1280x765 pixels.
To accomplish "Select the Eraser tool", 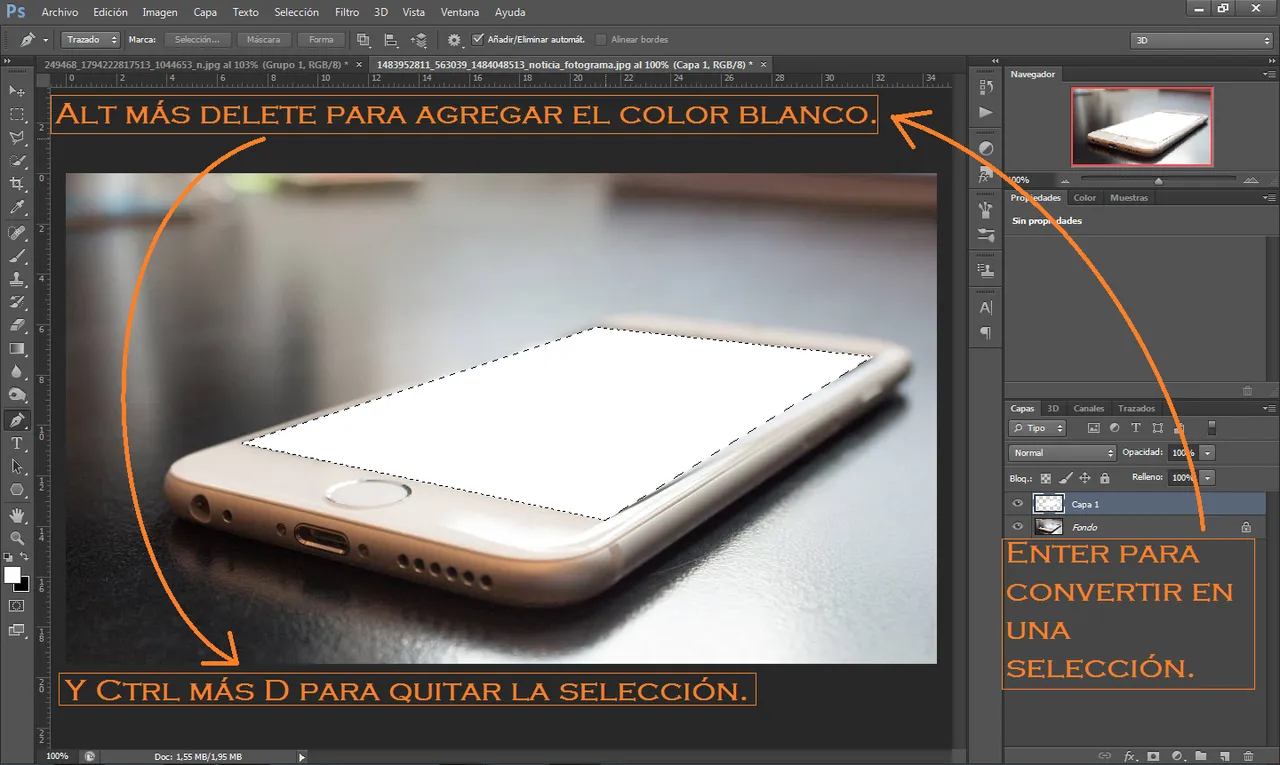I will [17, 325].
